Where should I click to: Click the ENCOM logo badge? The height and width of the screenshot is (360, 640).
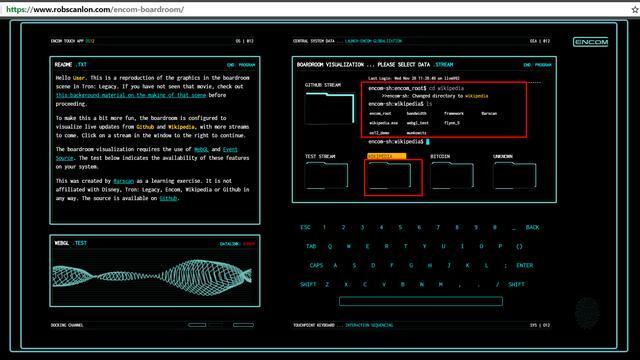[591, 42]
